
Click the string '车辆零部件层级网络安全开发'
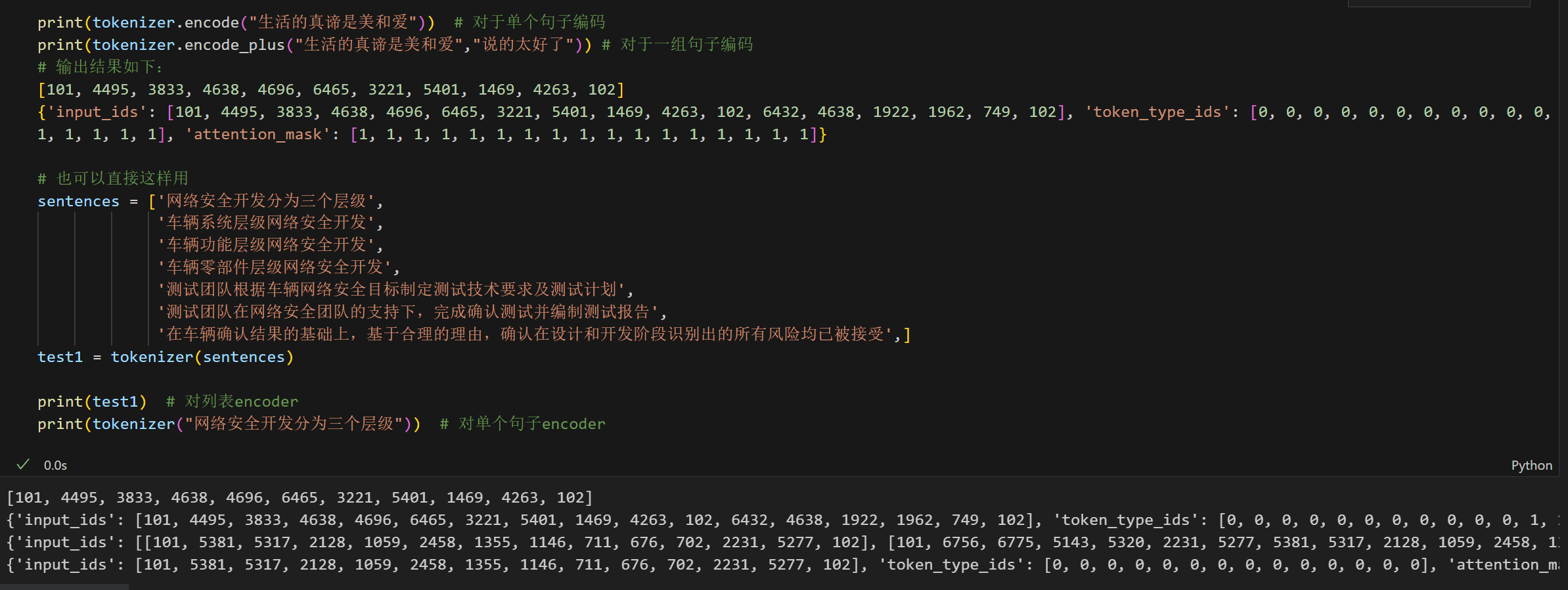tap(275, 267)
